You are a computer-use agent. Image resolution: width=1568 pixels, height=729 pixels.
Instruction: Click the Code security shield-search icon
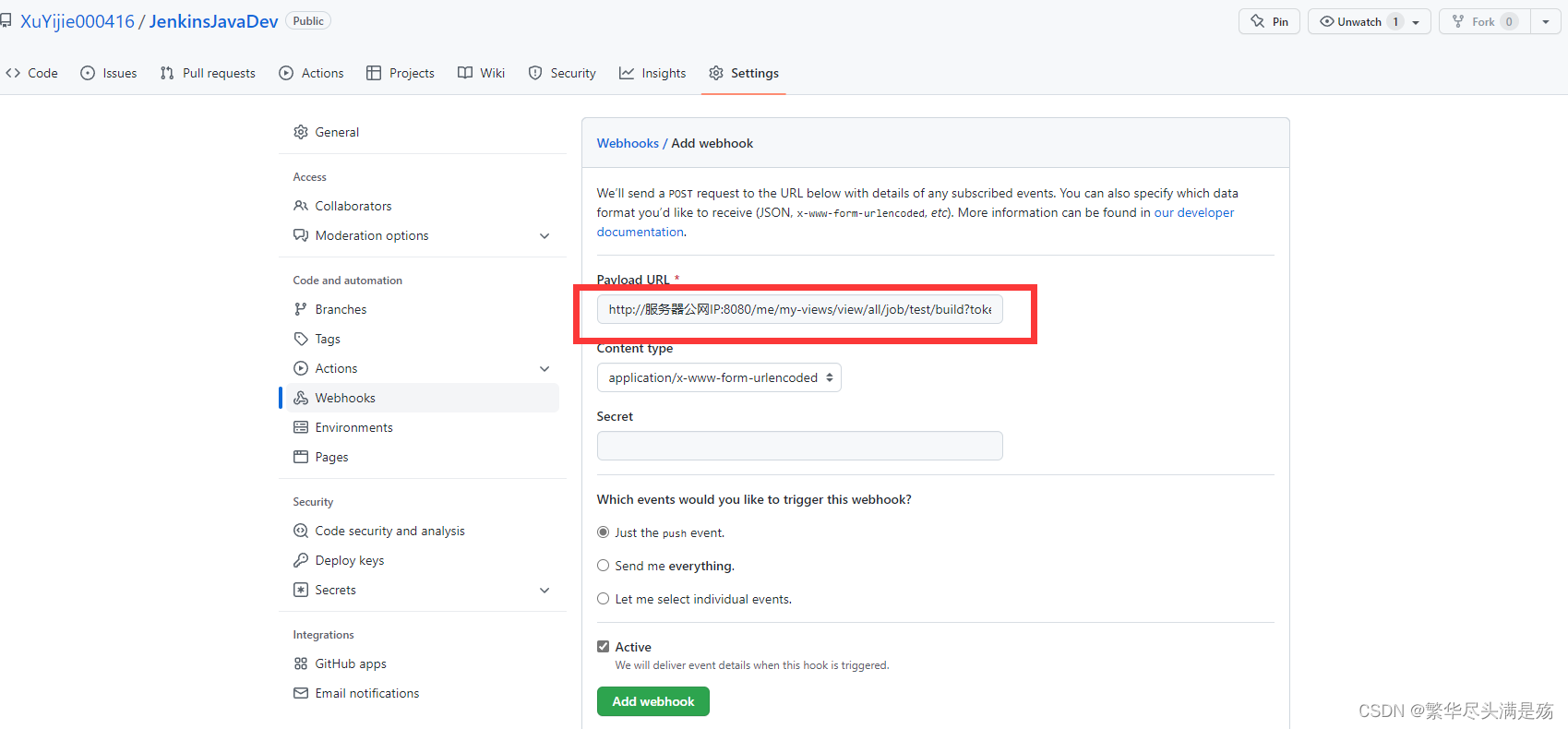point(301,531)
